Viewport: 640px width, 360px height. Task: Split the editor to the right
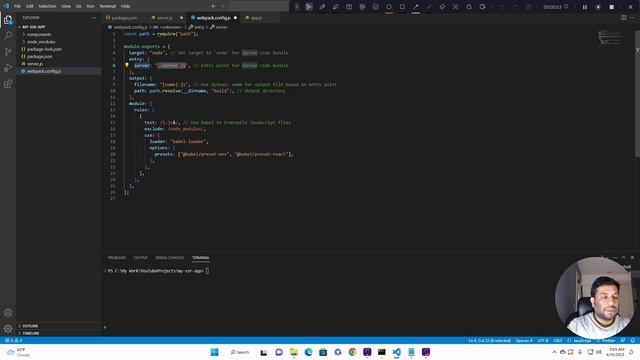tap(624, 18)
